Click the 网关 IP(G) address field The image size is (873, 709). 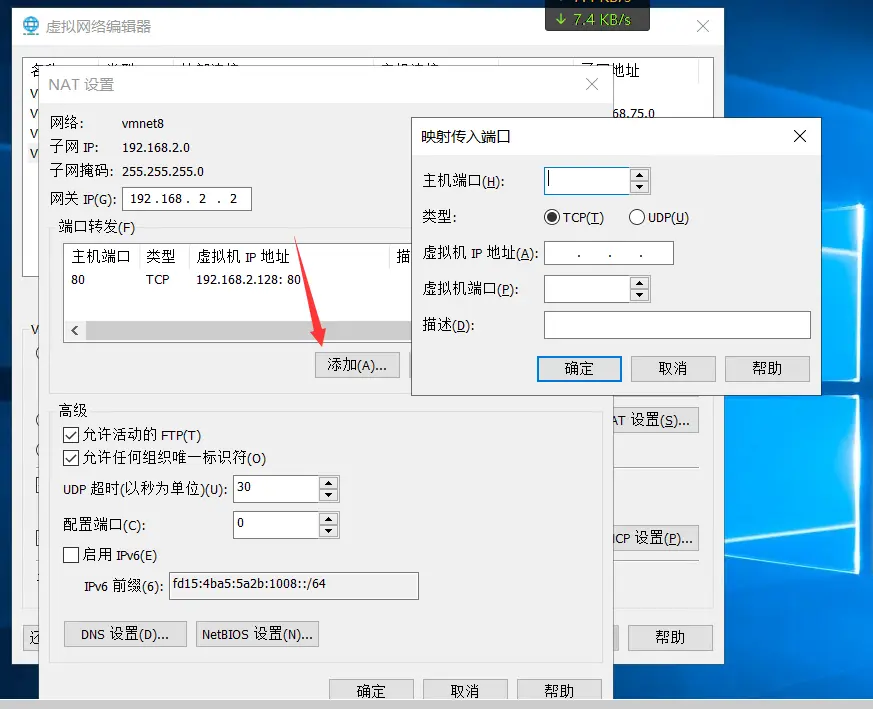187,199
